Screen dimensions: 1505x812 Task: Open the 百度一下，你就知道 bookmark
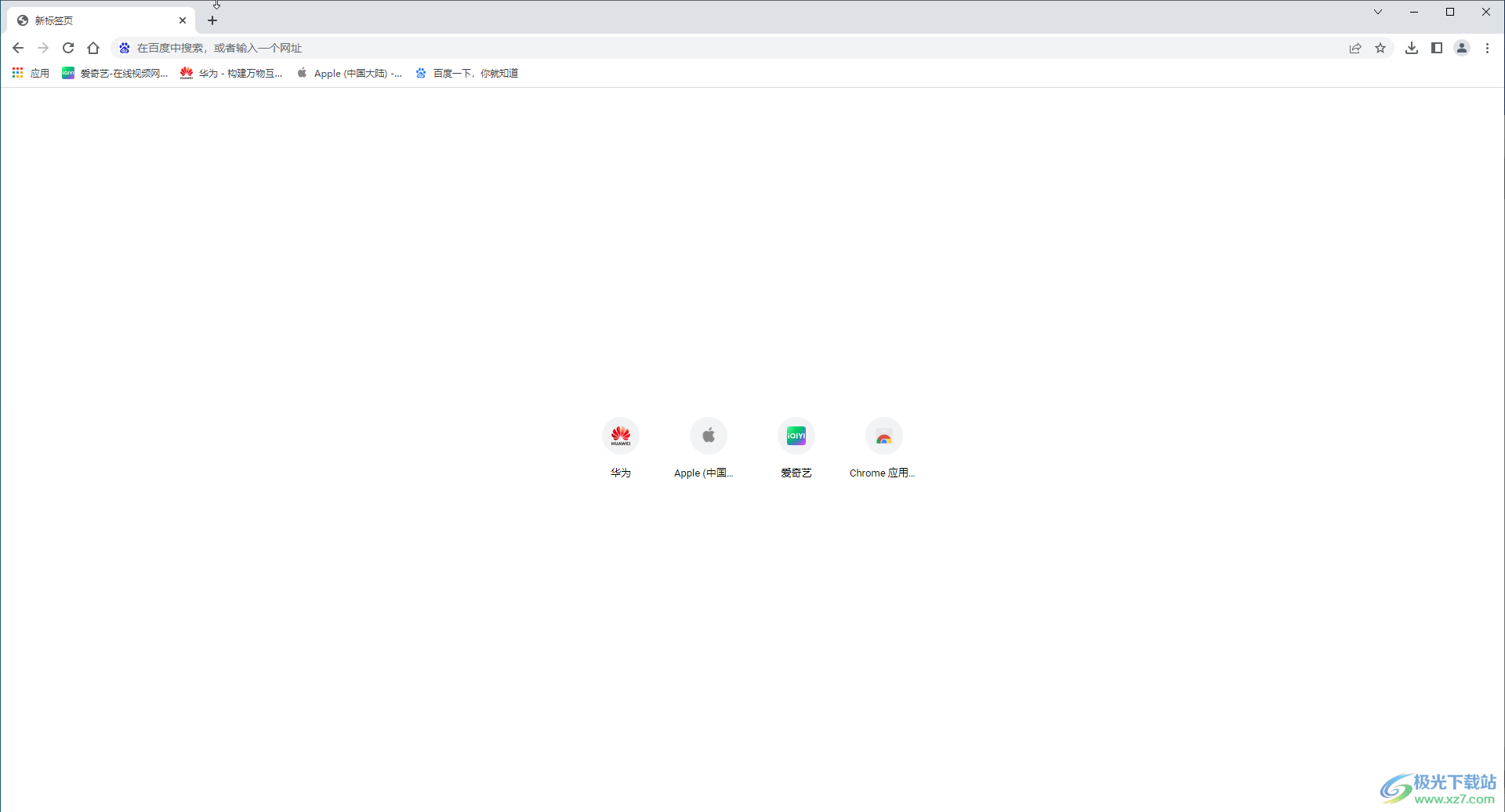[467, 73]
